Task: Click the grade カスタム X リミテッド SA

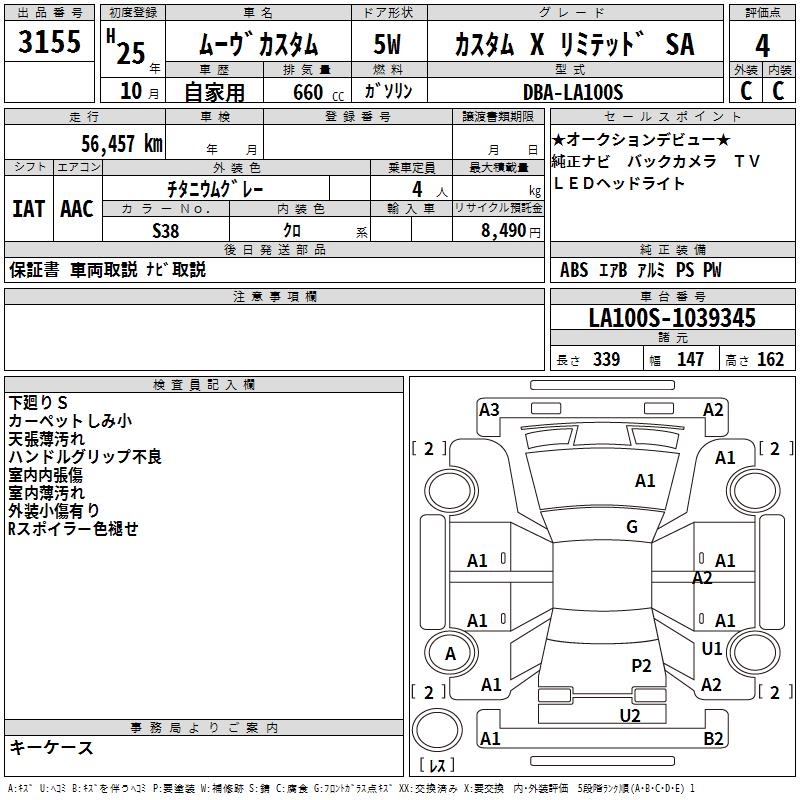Action: pyautogui.click(x=574, y=44)
